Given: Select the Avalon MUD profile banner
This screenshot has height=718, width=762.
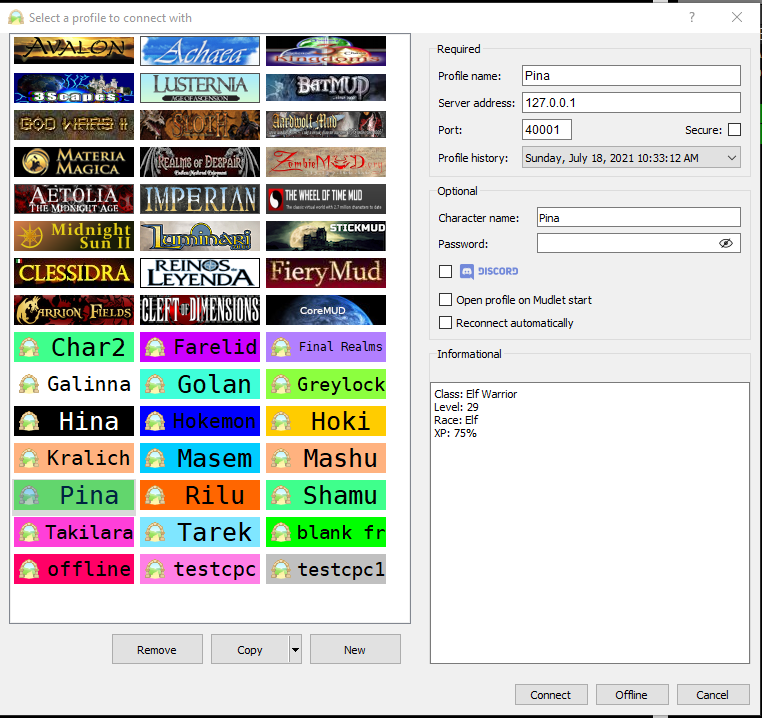Looking at the screenshot, I should coord(74,50).
